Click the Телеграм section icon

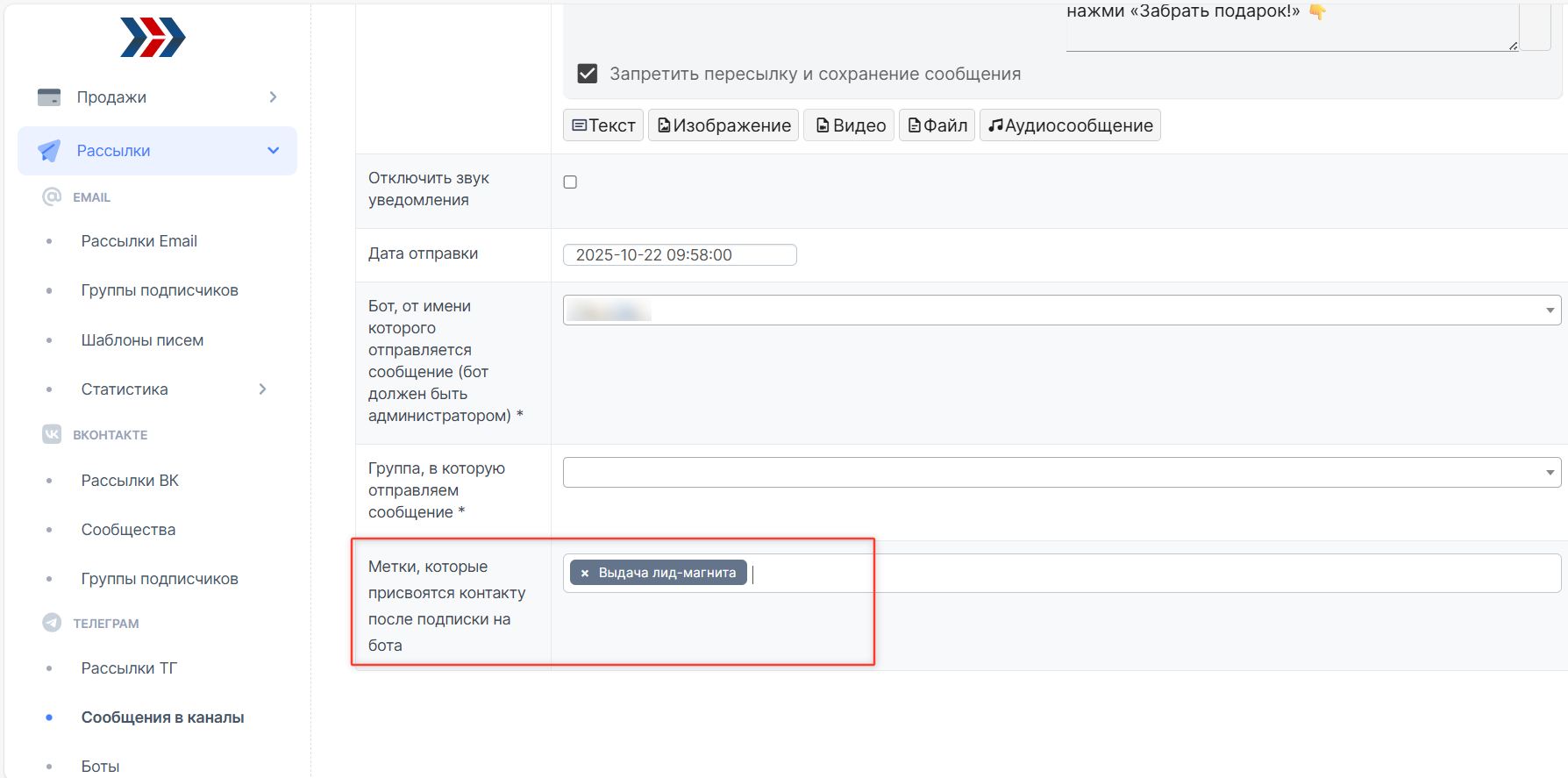[52, 623]
